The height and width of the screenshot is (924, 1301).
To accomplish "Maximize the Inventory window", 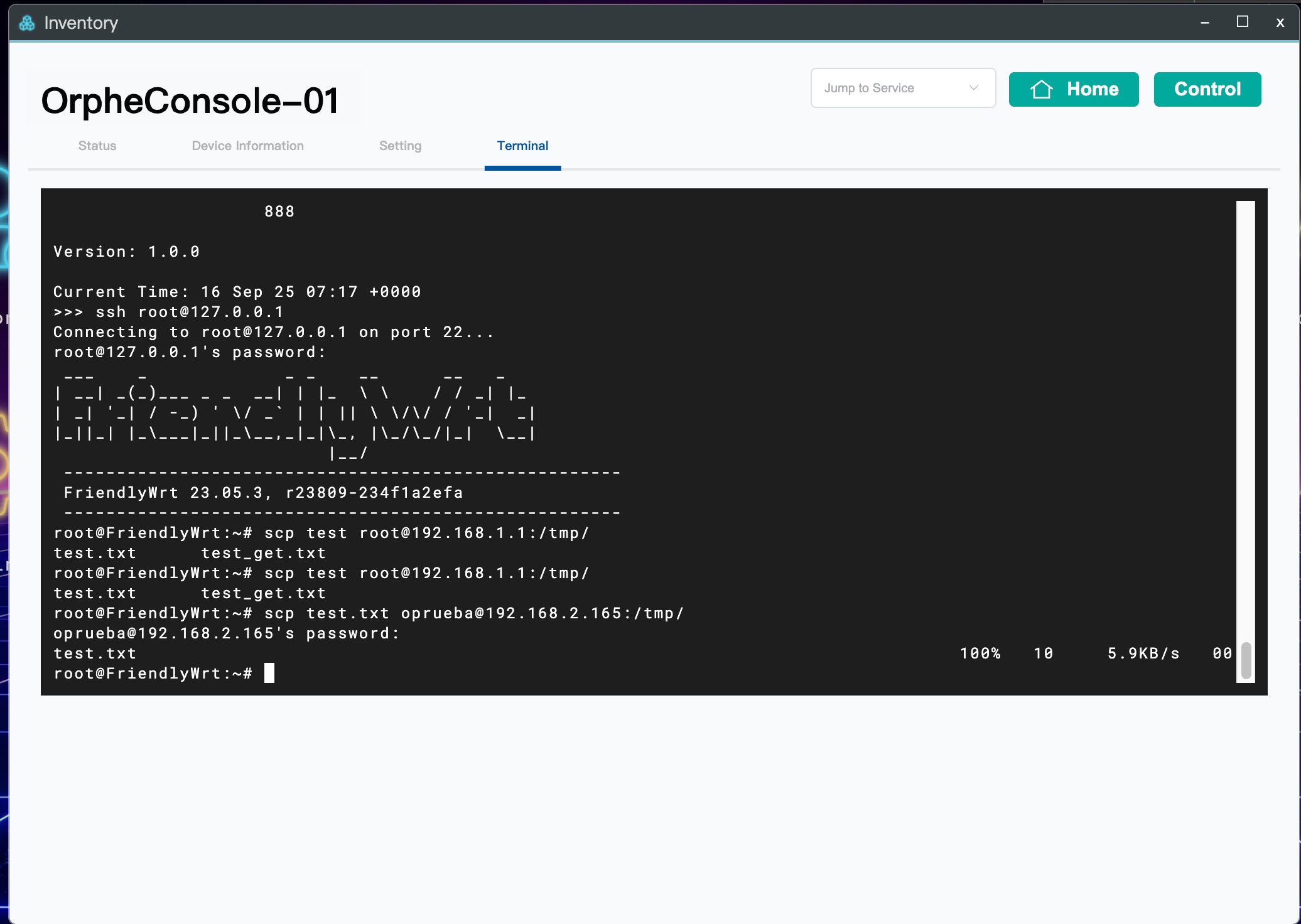I will coord(1242,22).
